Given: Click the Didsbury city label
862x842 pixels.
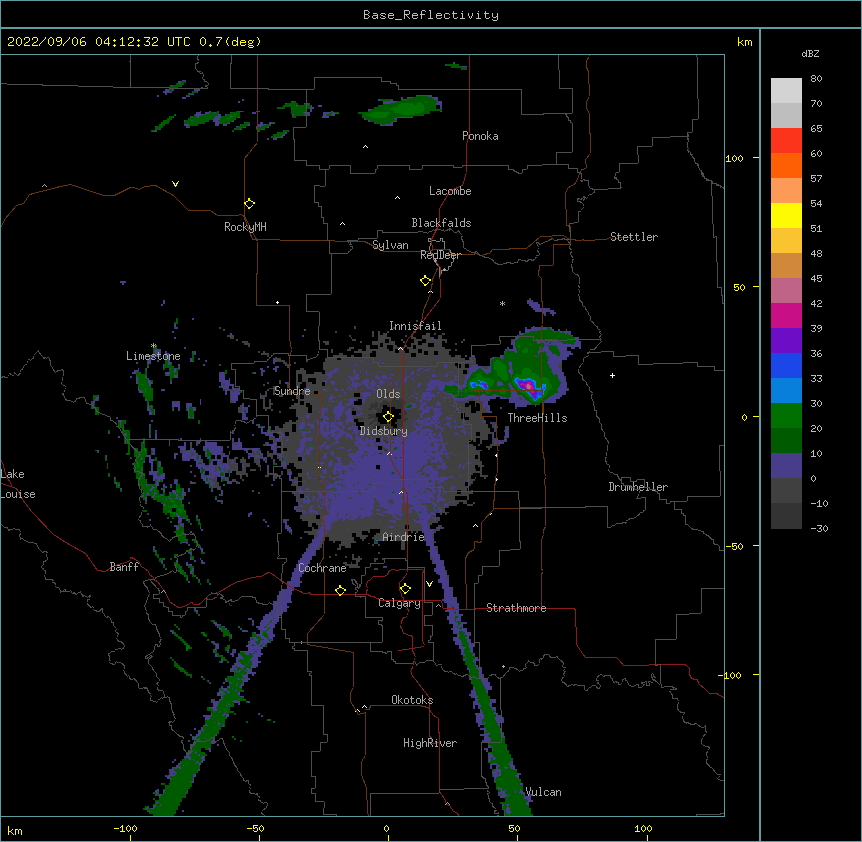Looking at the screenshot, I should [x=384, y=431].
